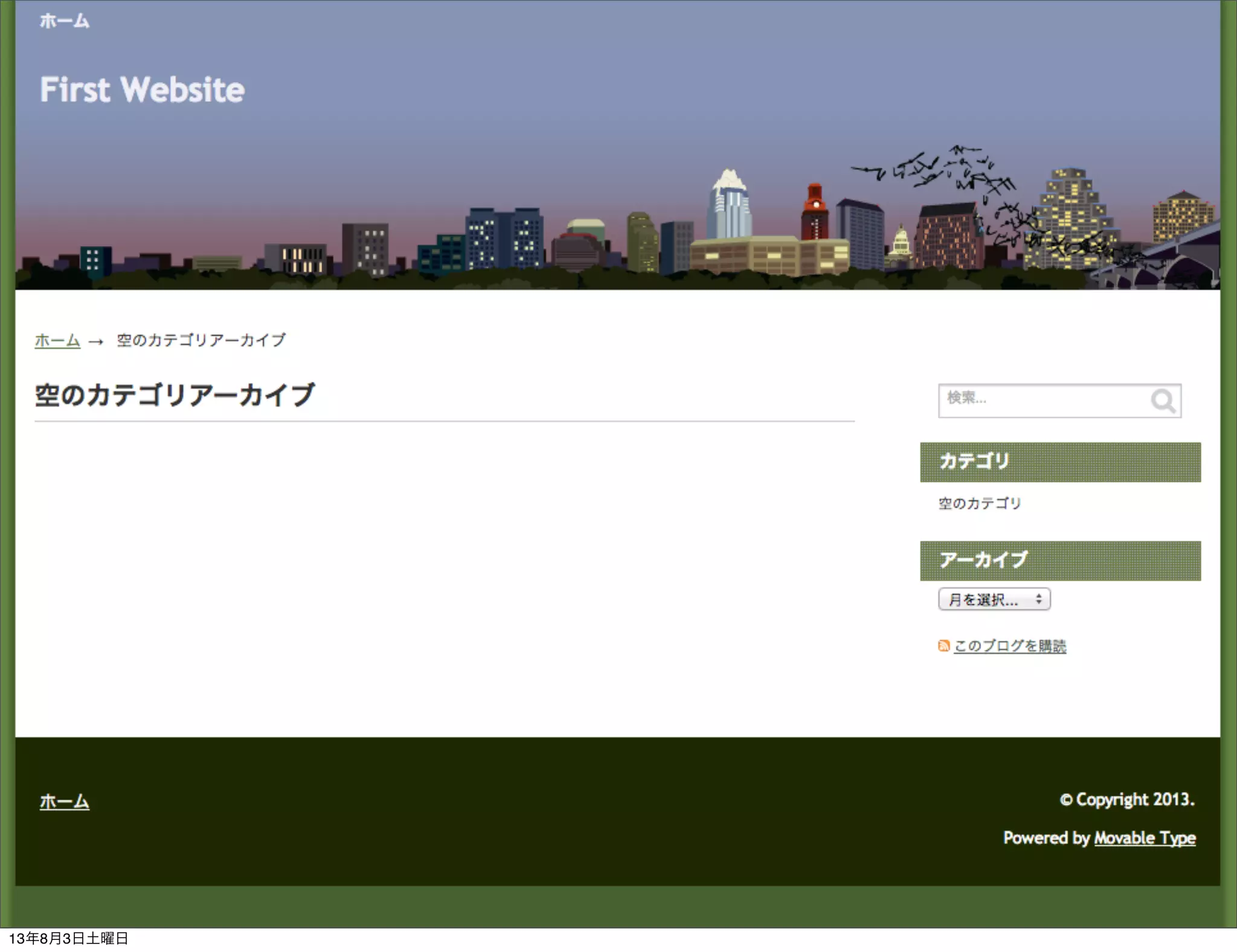The width and height of the screenshot is (1237, 952).
Task: Follow the このブログを購読 subscribe link
Action: [1010, 646]
